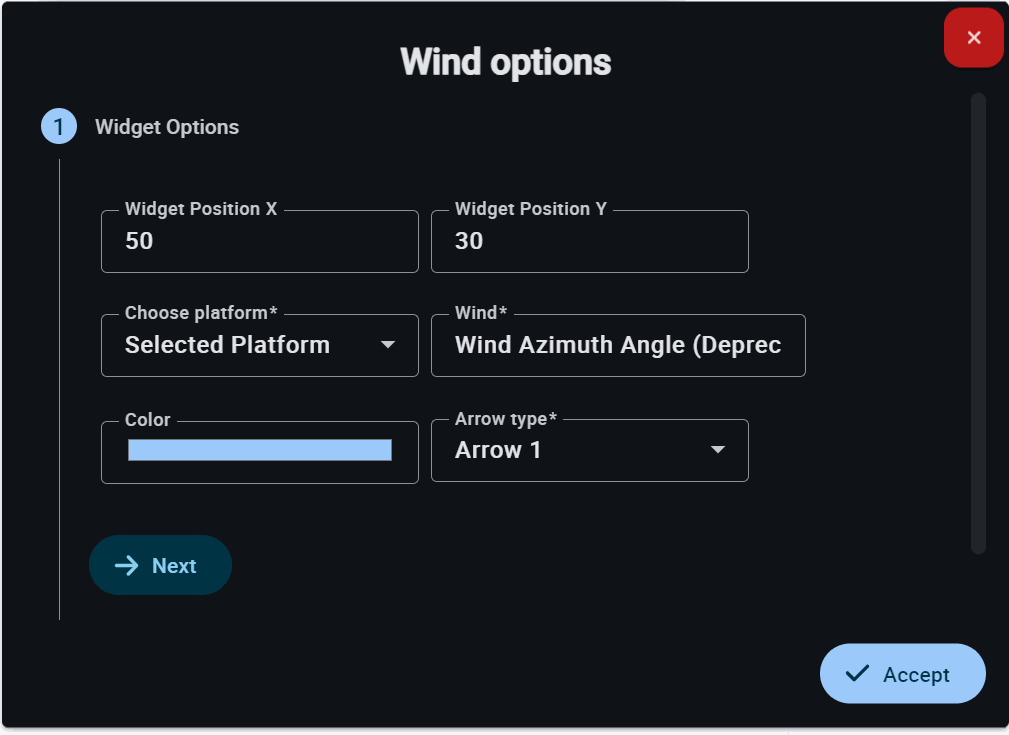Screen dimensions: 1009x735
Task: Click the checkmark icon on Accept
Action: coord(857,674)
